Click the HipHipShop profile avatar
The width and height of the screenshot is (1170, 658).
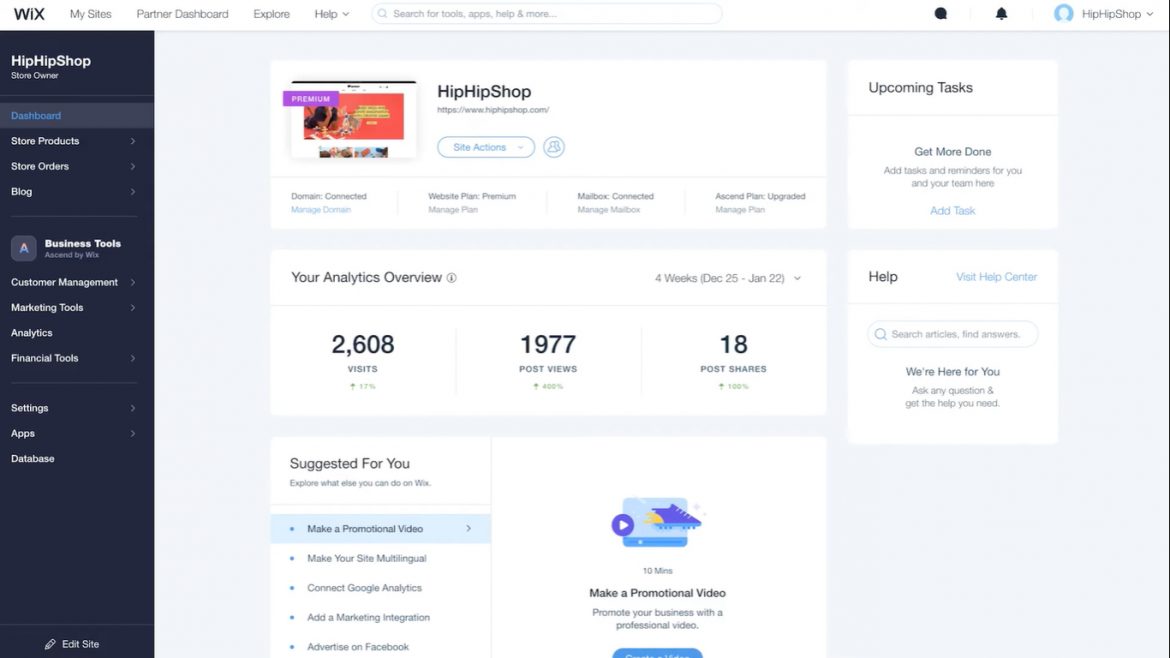1063,13
